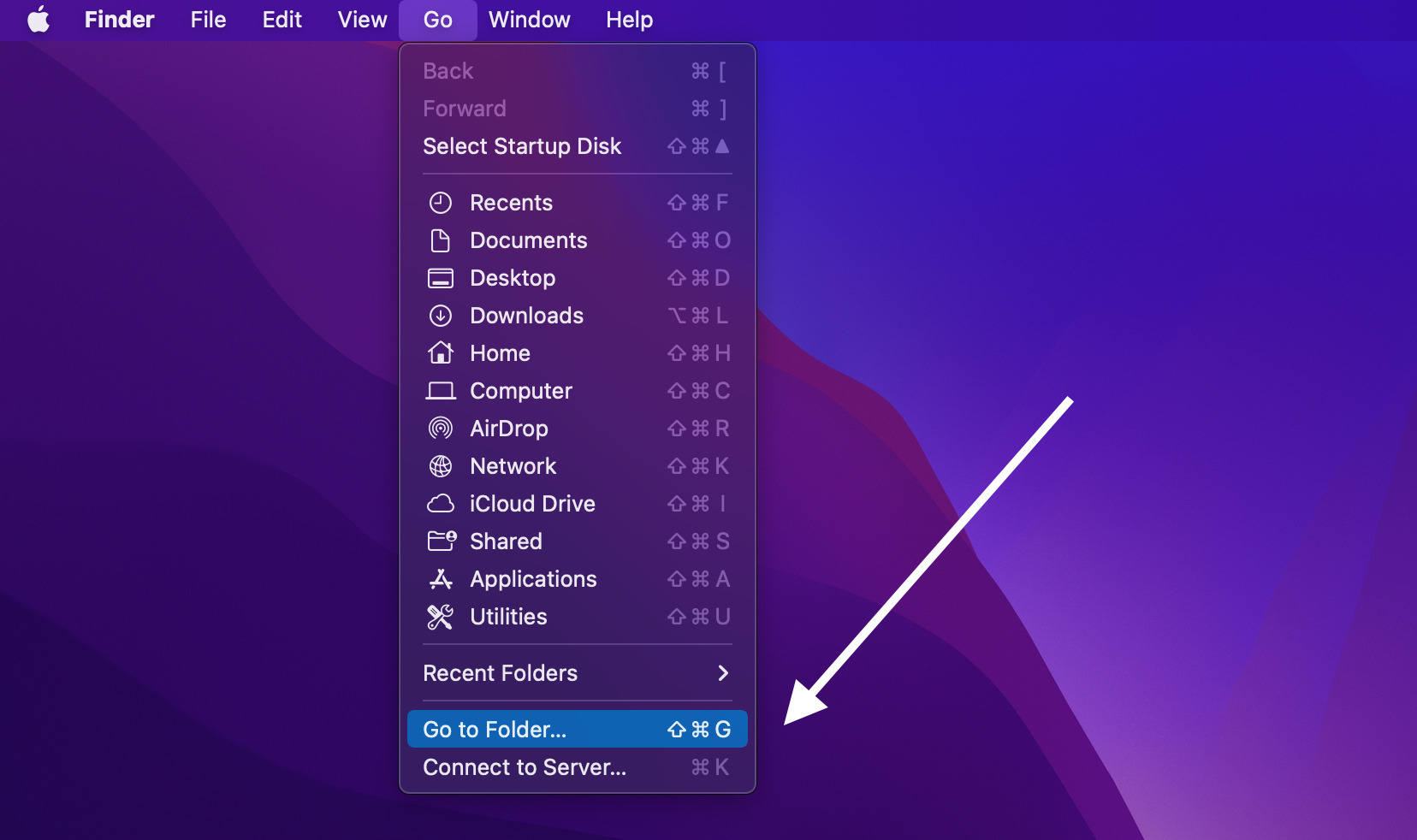Click the Applications icon

[x=440, y=579]
